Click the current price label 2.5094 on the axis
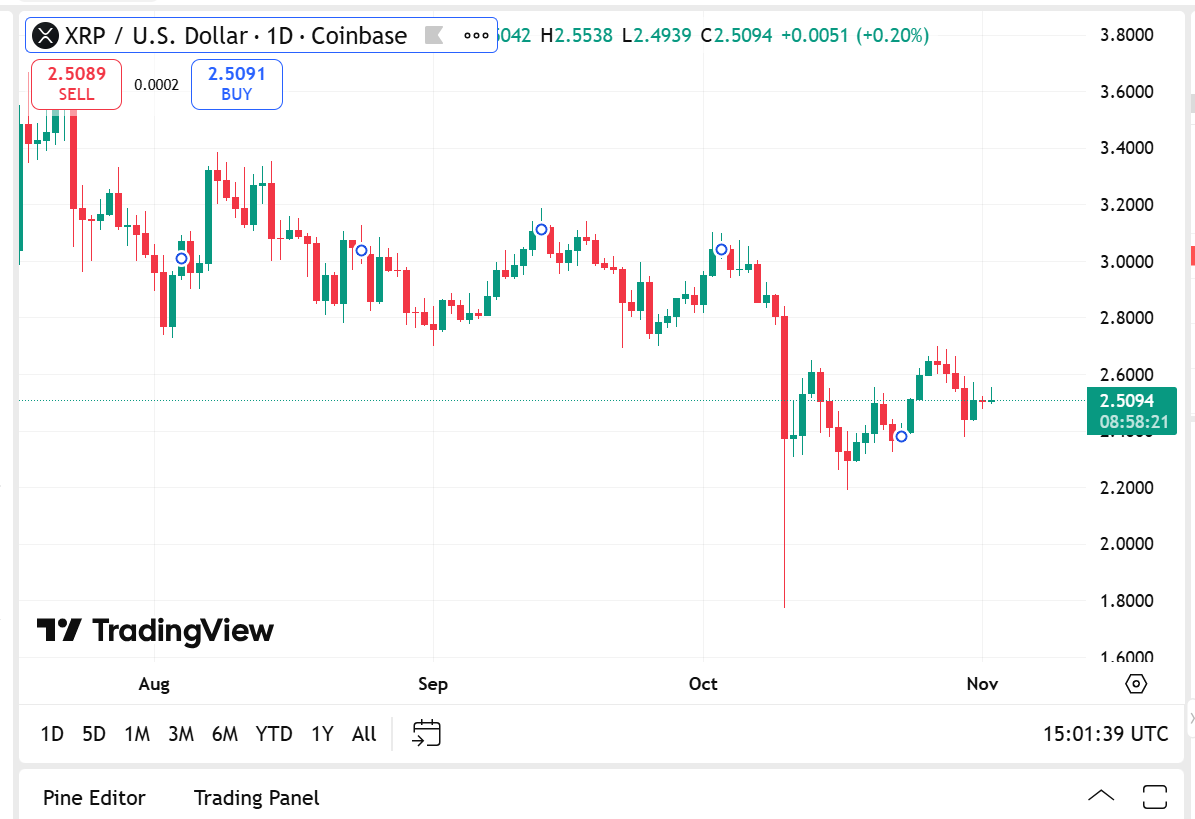Screen dimensions: 1195x819 pyautogui.click(x=1131, y=401)
